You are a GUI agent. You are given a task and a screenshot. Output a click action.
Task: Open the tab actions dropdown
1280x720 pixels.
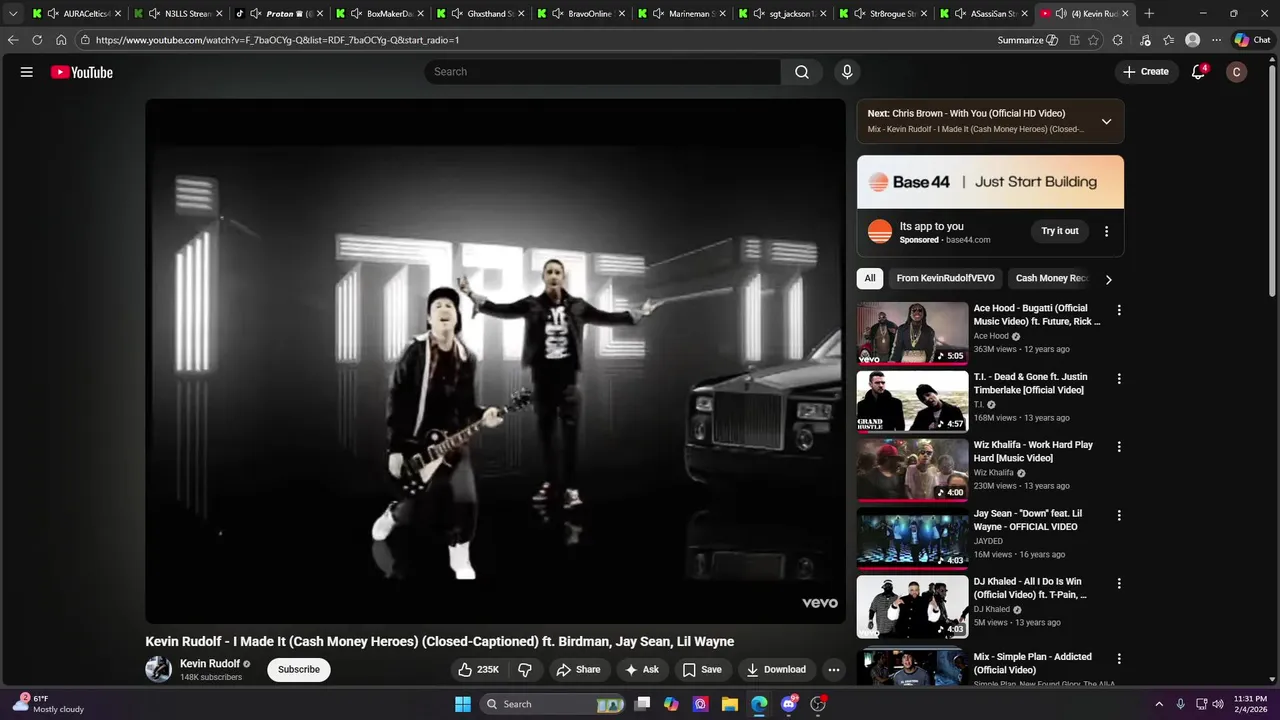click(13, 14)
